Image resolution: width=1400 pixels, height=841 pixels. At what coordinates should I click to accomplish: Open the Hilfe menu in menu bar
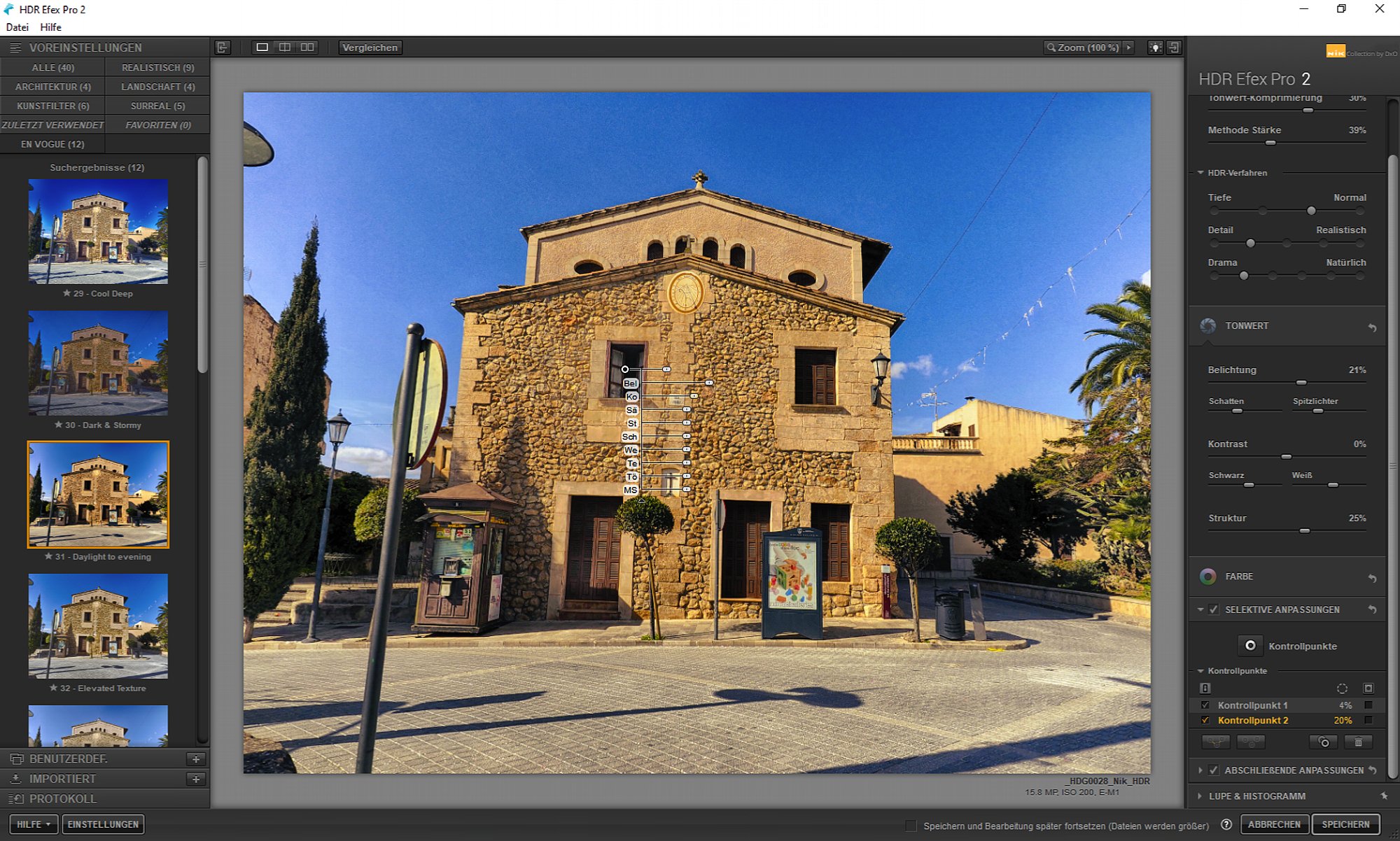[x=51, y=27]
